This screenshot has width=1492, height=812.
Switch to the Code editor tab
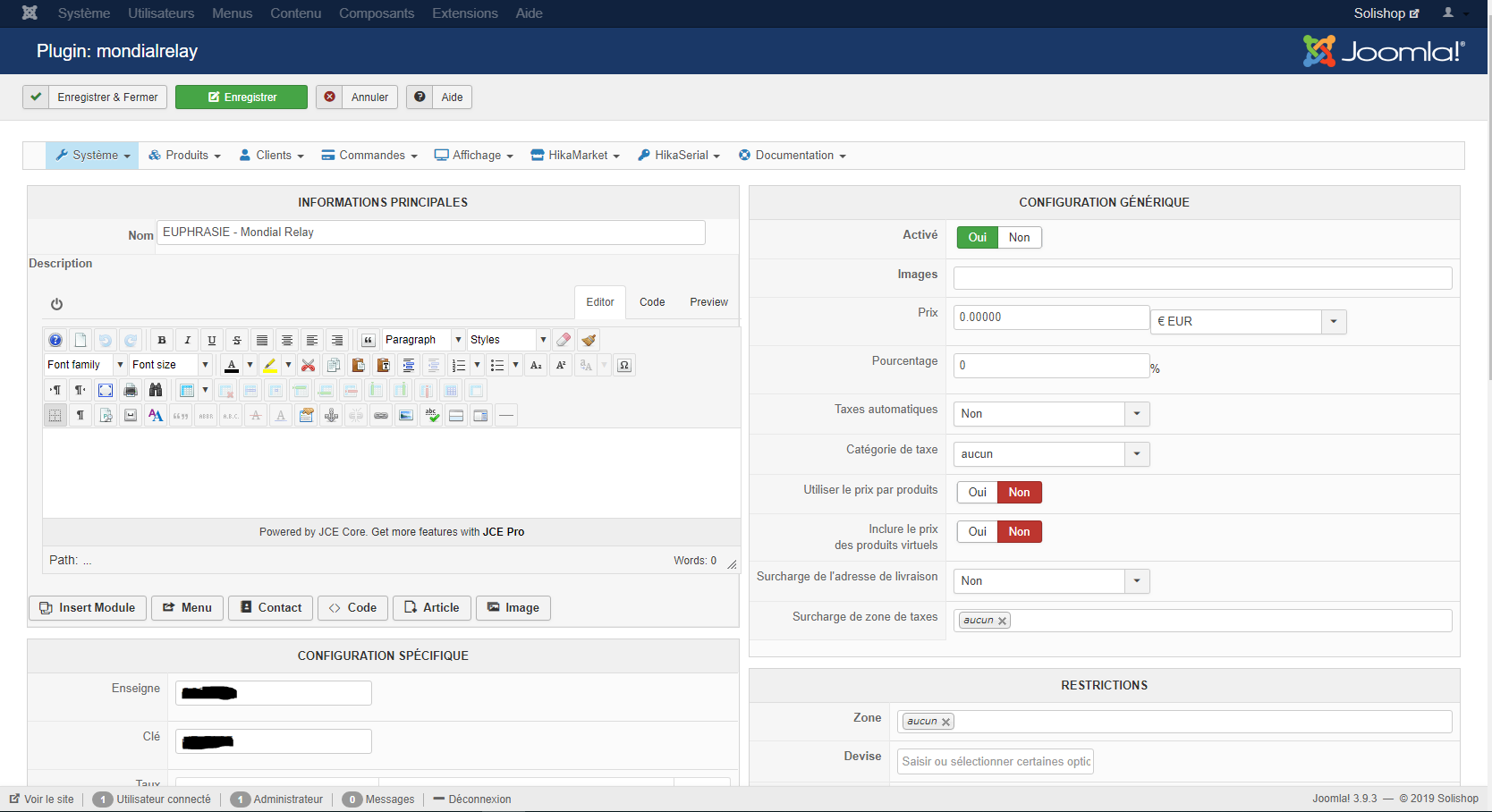651,302
